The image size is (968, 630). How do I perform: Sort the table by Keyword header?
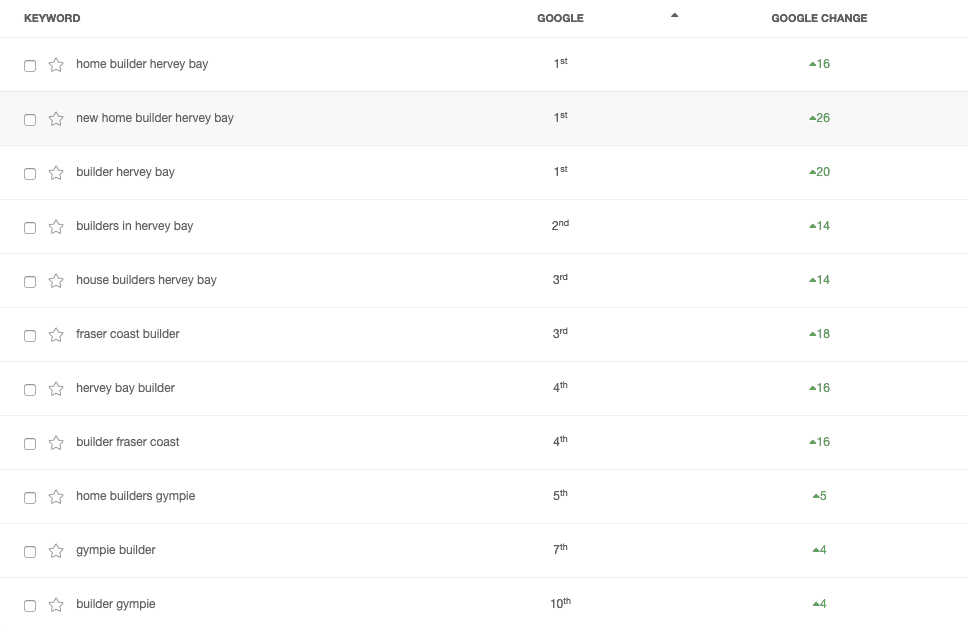pos(52,18)
